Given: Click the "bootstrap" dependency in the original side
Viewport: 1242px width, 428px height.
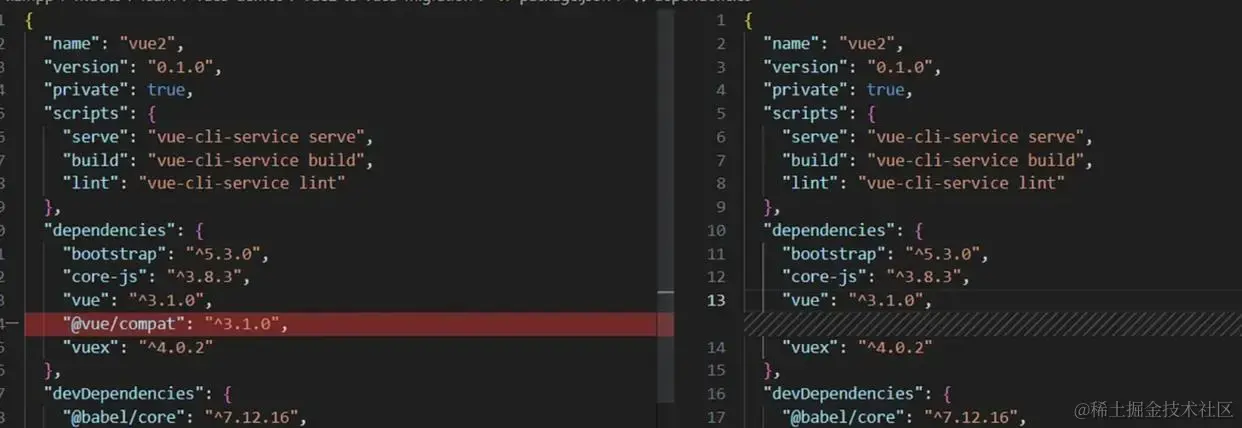Looking at the screenshot, I should [165, 253].
